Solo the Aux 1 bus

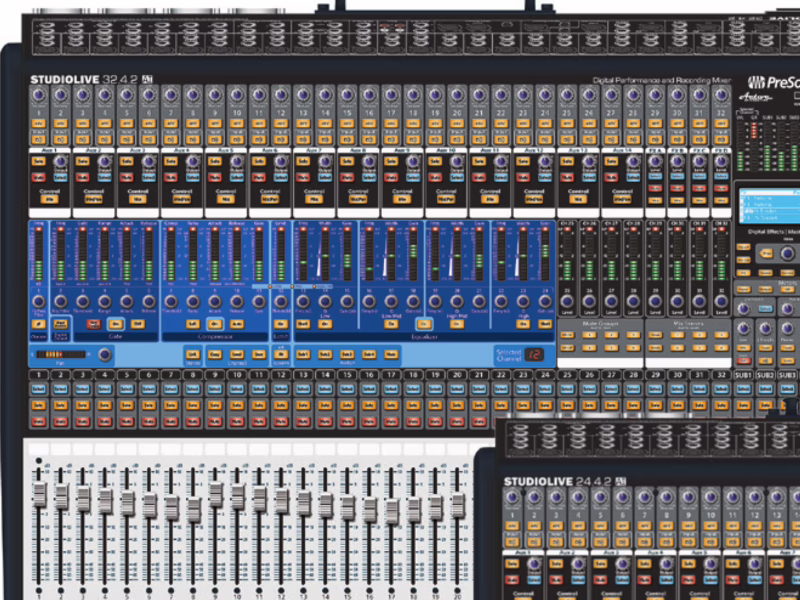[x=38, y=162]
